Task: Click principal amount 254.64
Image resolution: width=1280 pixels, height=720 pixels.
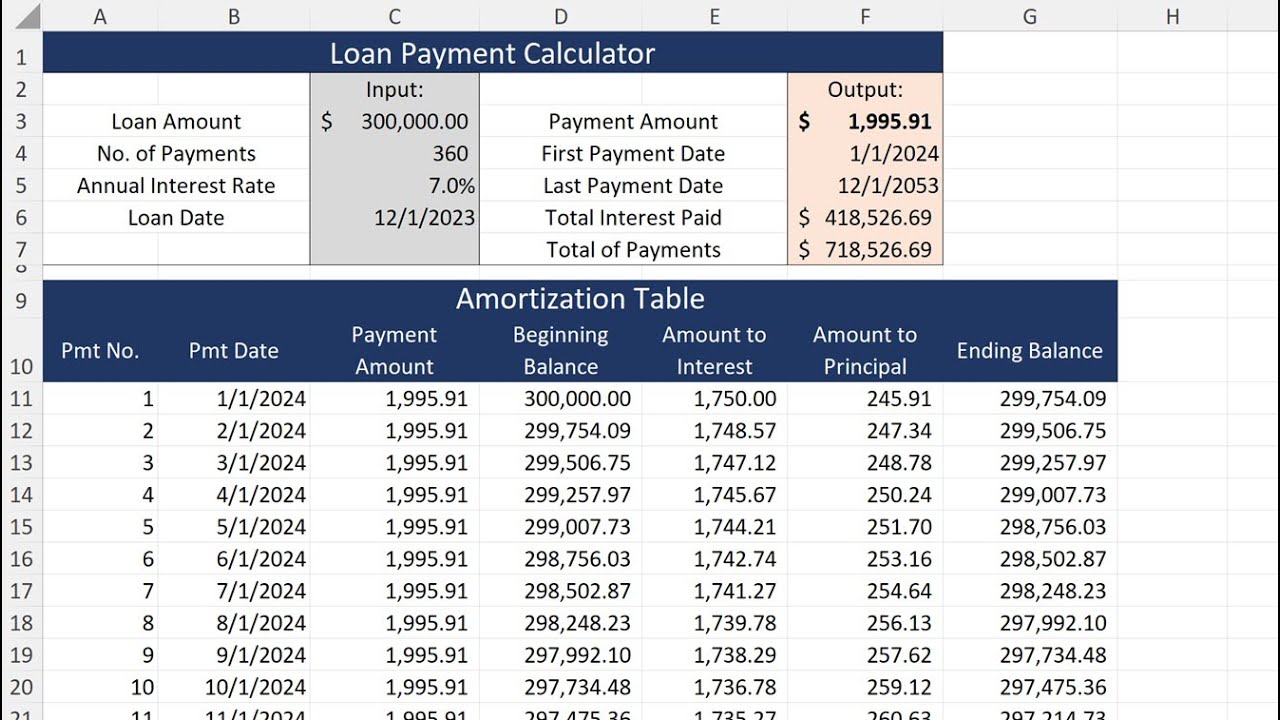Action: 865,591
